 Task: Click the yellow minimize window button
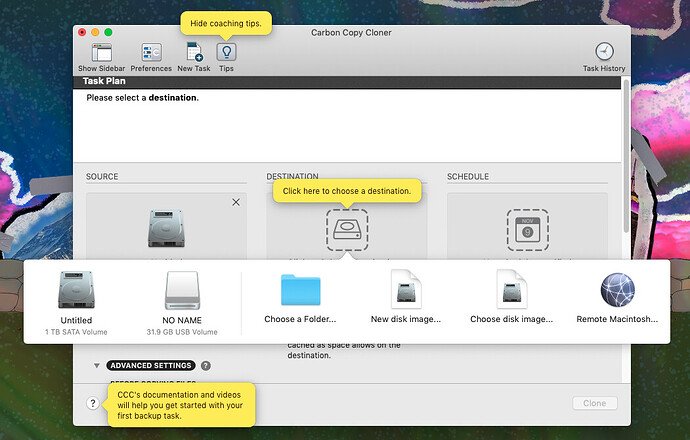tap(95, 32)
